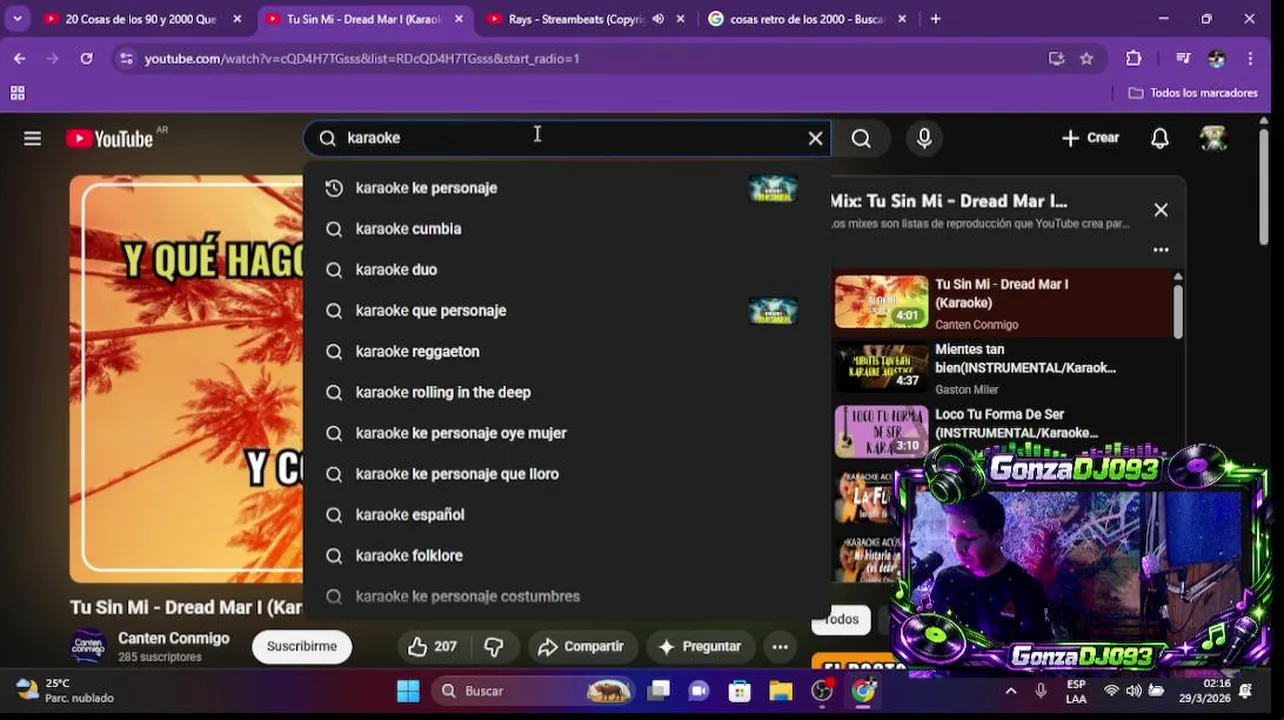Open the Mix playlist three-dot options
The image size is (1284, 720).
[1161, 250]
